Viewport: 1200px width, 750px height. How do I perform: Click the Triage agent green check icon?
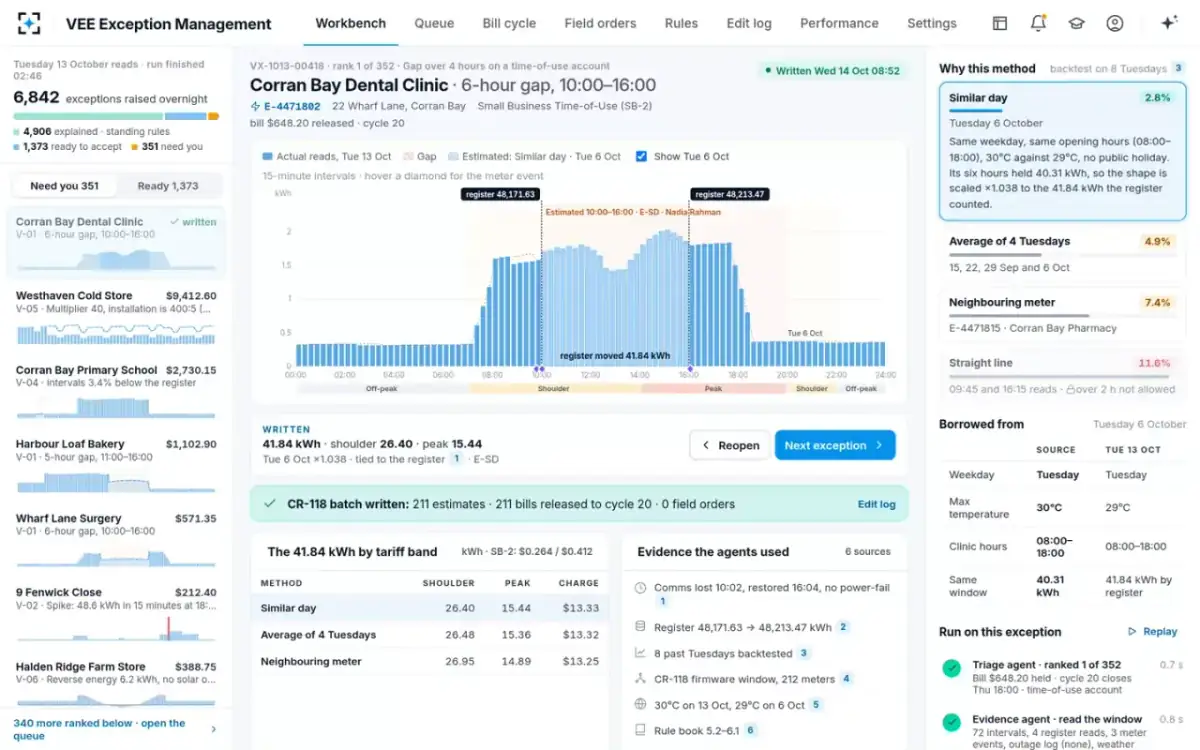[x=951, y=668]
